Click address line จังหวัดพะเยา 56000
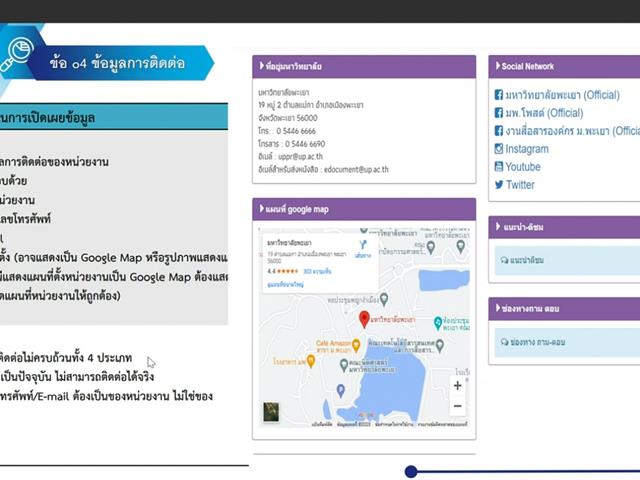Image resolution: width=640 pixels, height=480 pixels. [288, 118]
